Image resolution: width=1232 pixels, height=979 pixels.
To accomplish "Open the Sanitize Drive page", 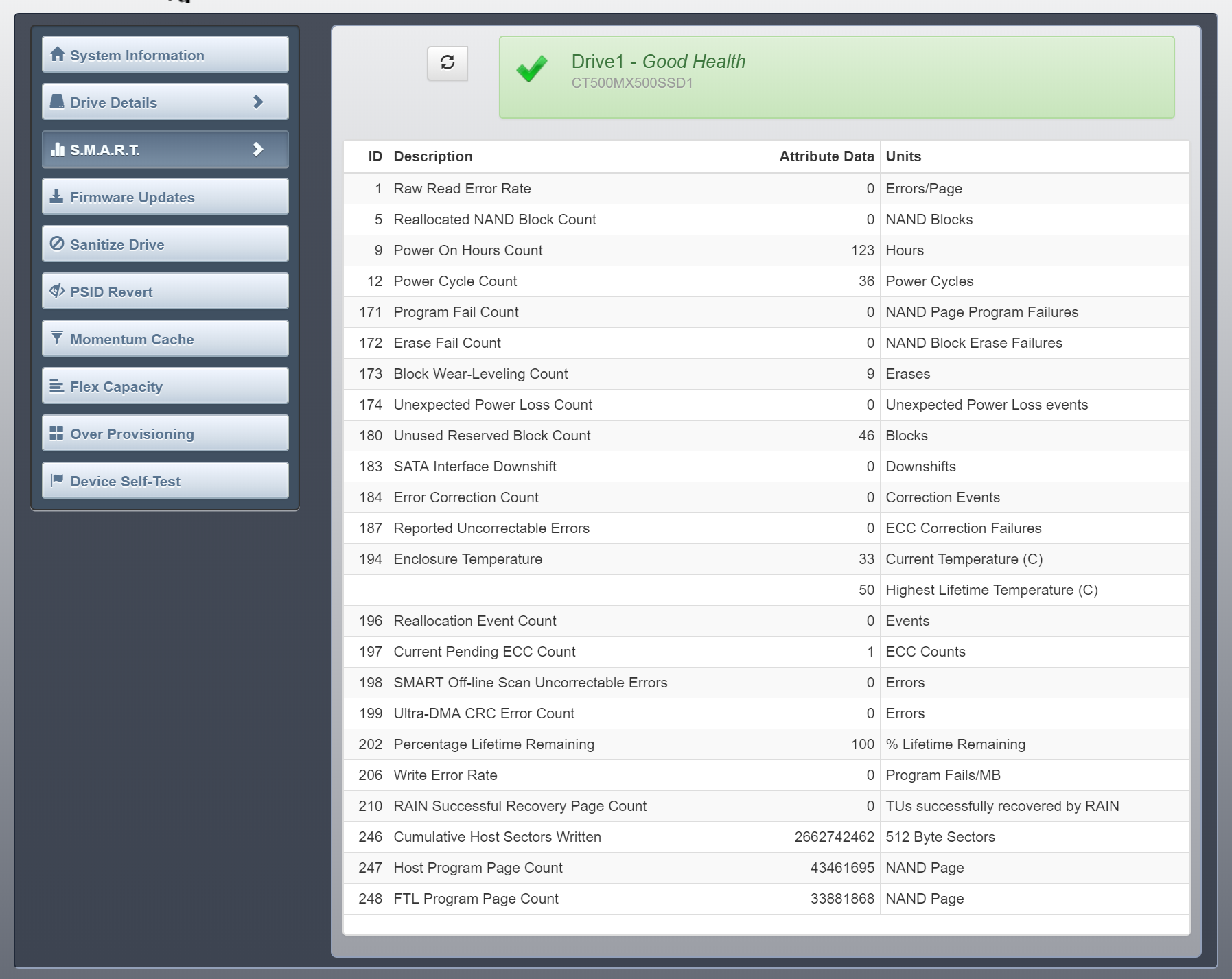I will pos(165,244).
